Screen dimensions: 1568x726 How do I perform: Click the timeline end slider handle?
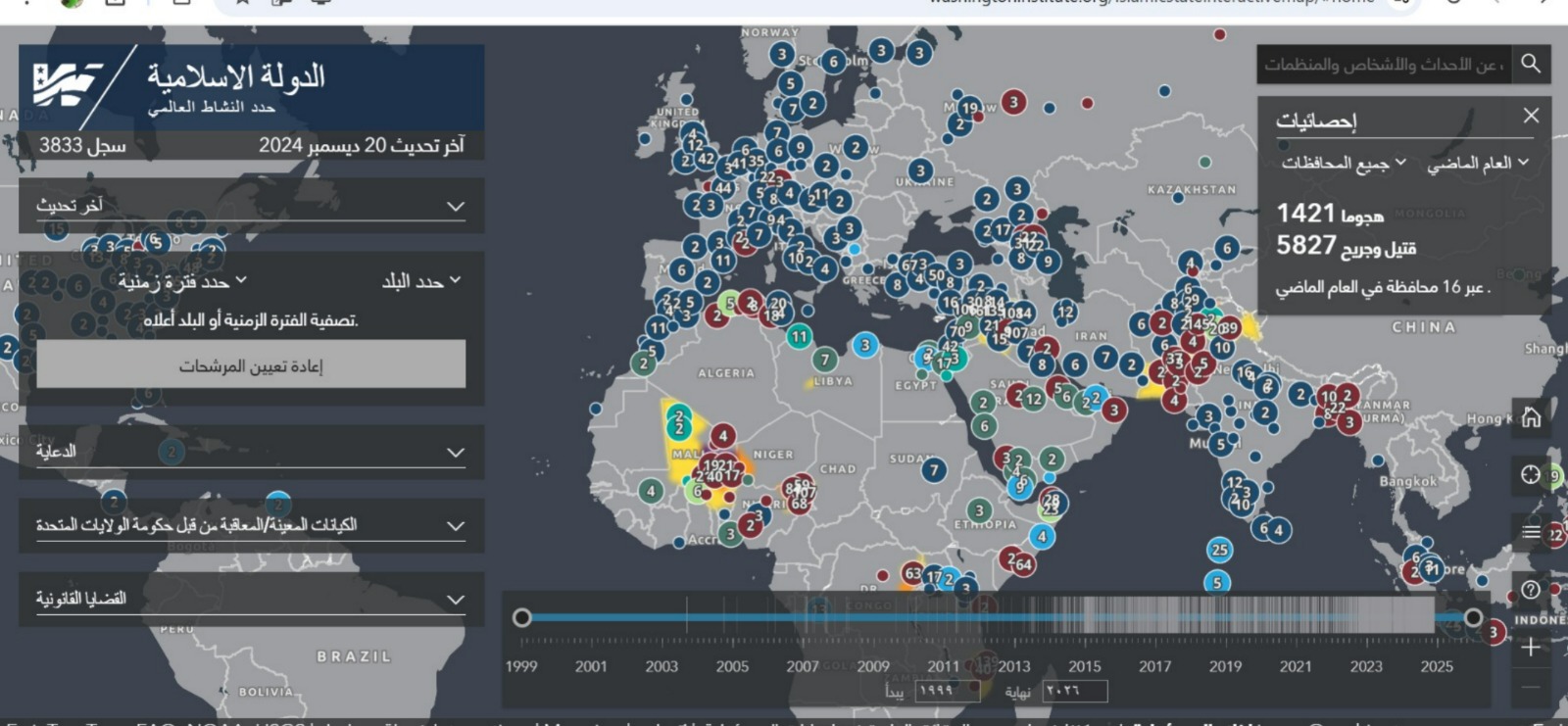pos(1473,617)
